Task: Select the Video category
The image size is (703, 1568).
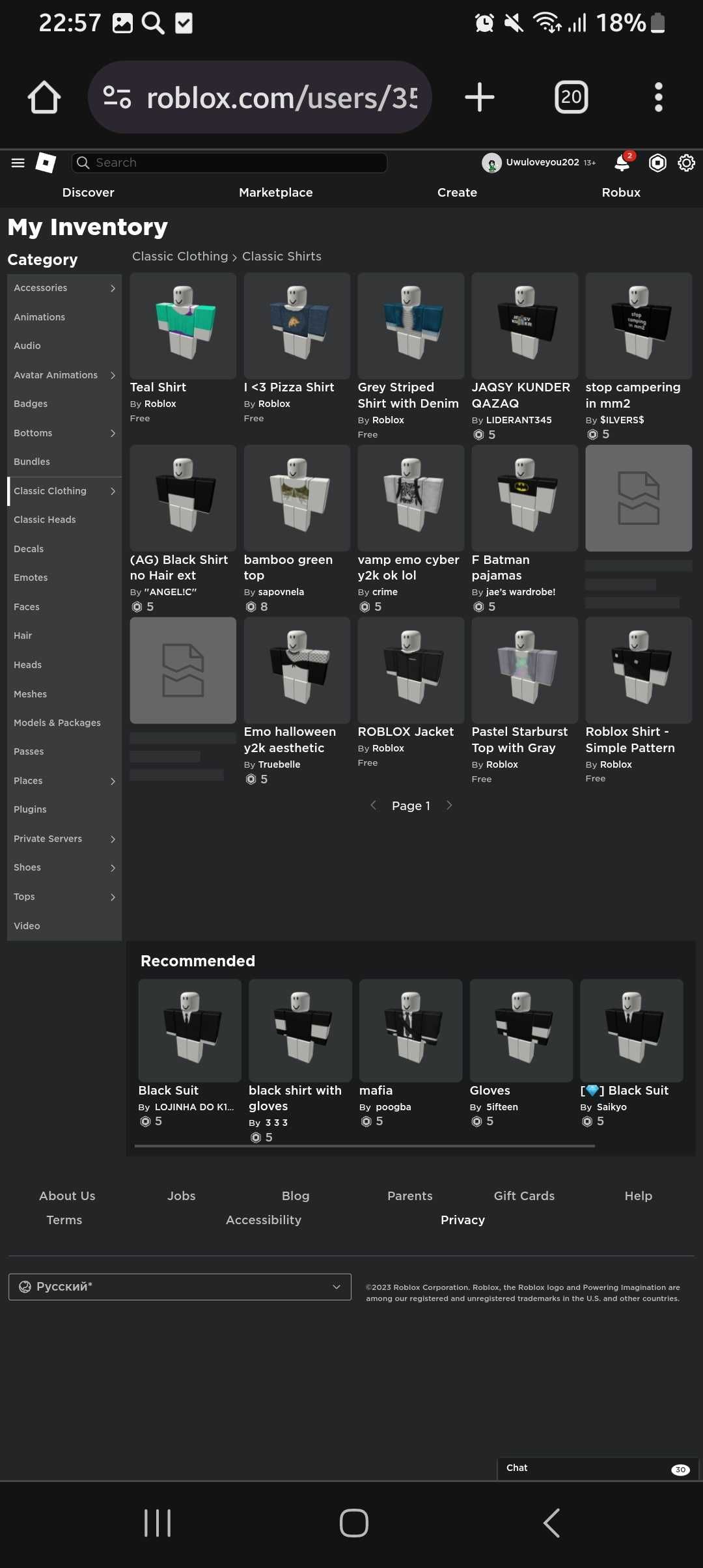Action: [64, 926]
